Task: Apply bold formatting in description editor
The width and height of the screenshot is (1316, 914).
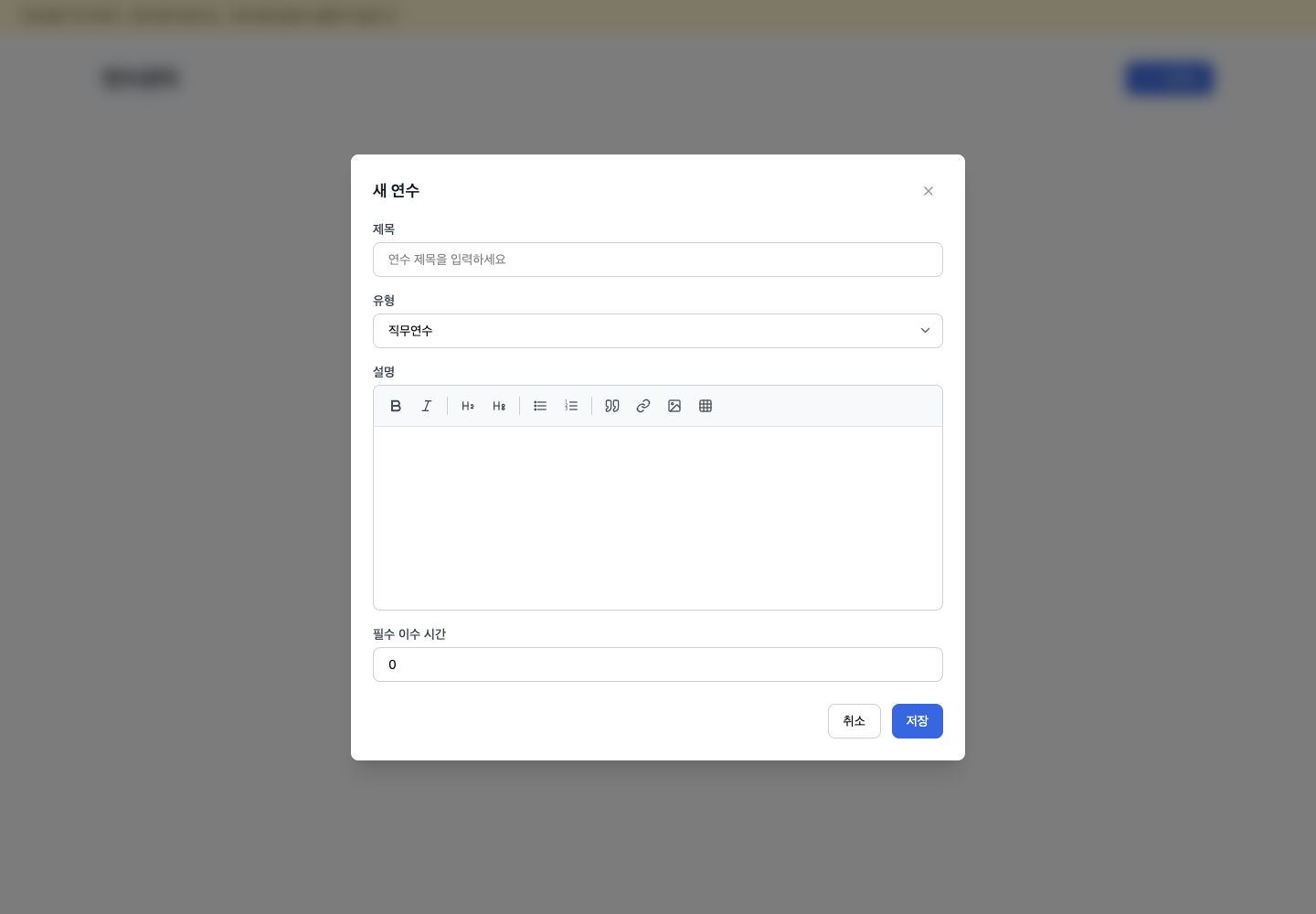Action: 396,406
